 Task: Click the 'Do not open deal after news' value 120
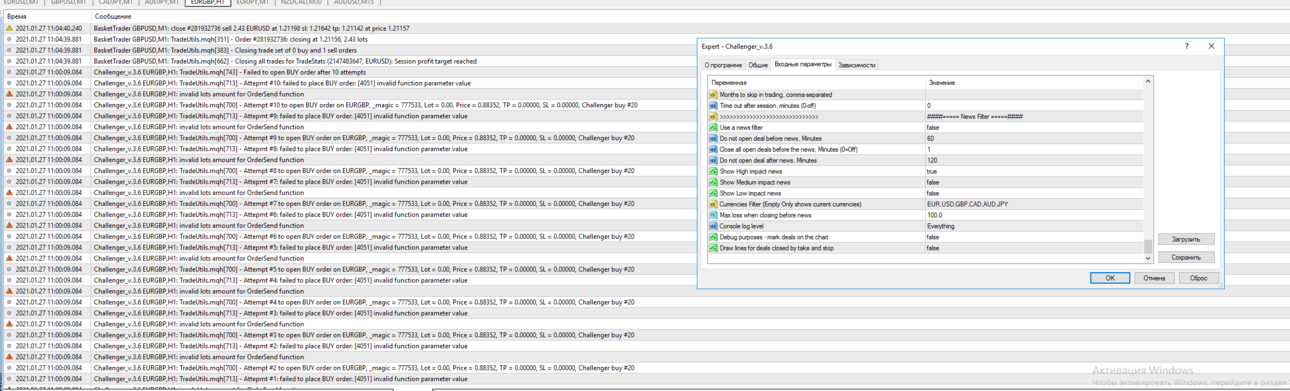coord(932,161)
